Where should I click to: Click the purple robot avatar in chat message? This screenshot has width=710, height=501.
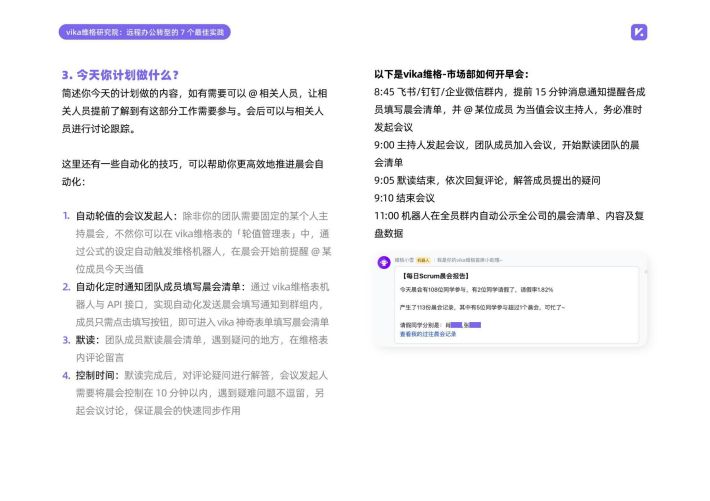[384, 262]
